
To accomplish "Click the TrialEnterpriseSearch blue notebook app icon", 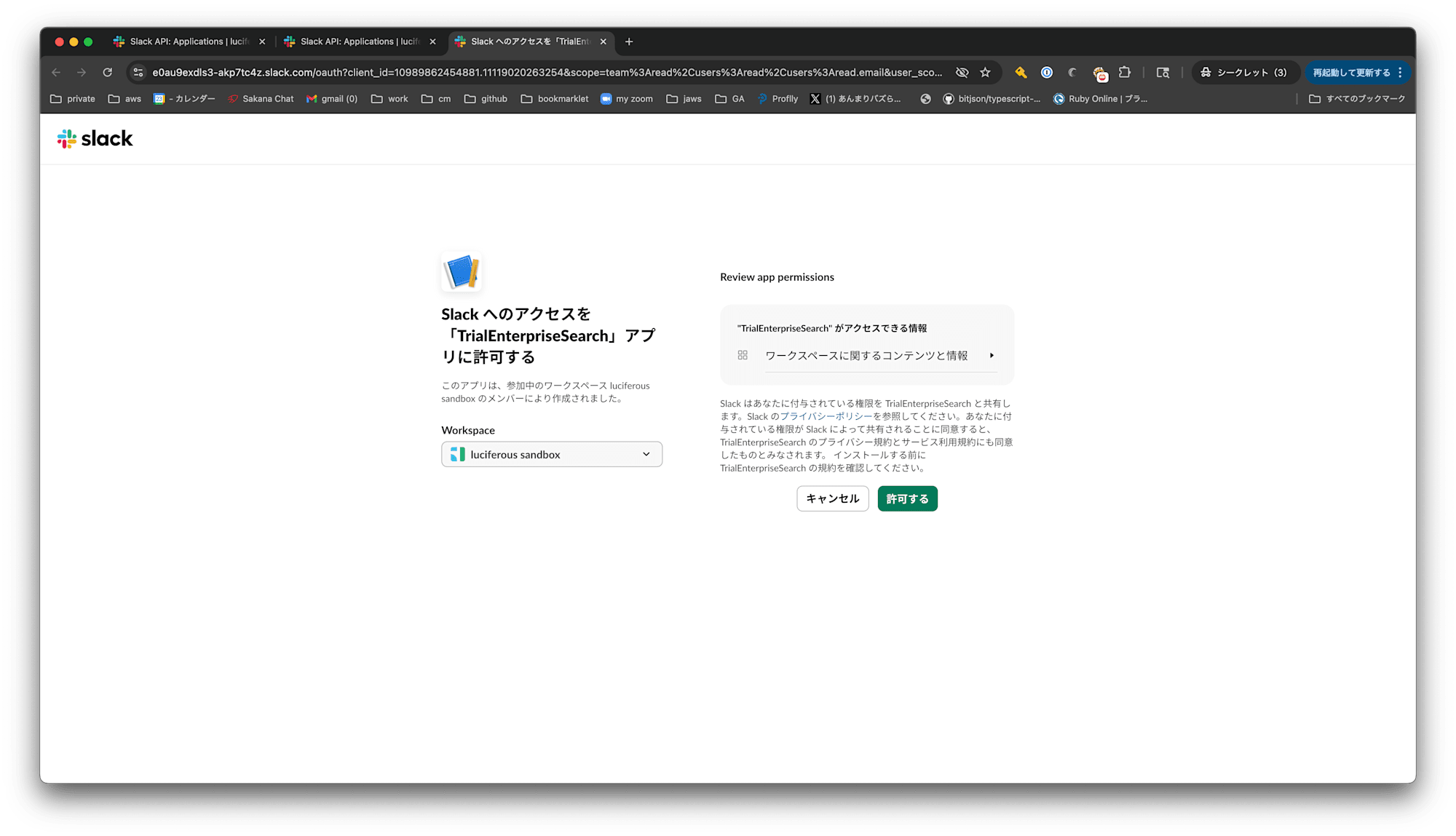I will click(462, 272).
